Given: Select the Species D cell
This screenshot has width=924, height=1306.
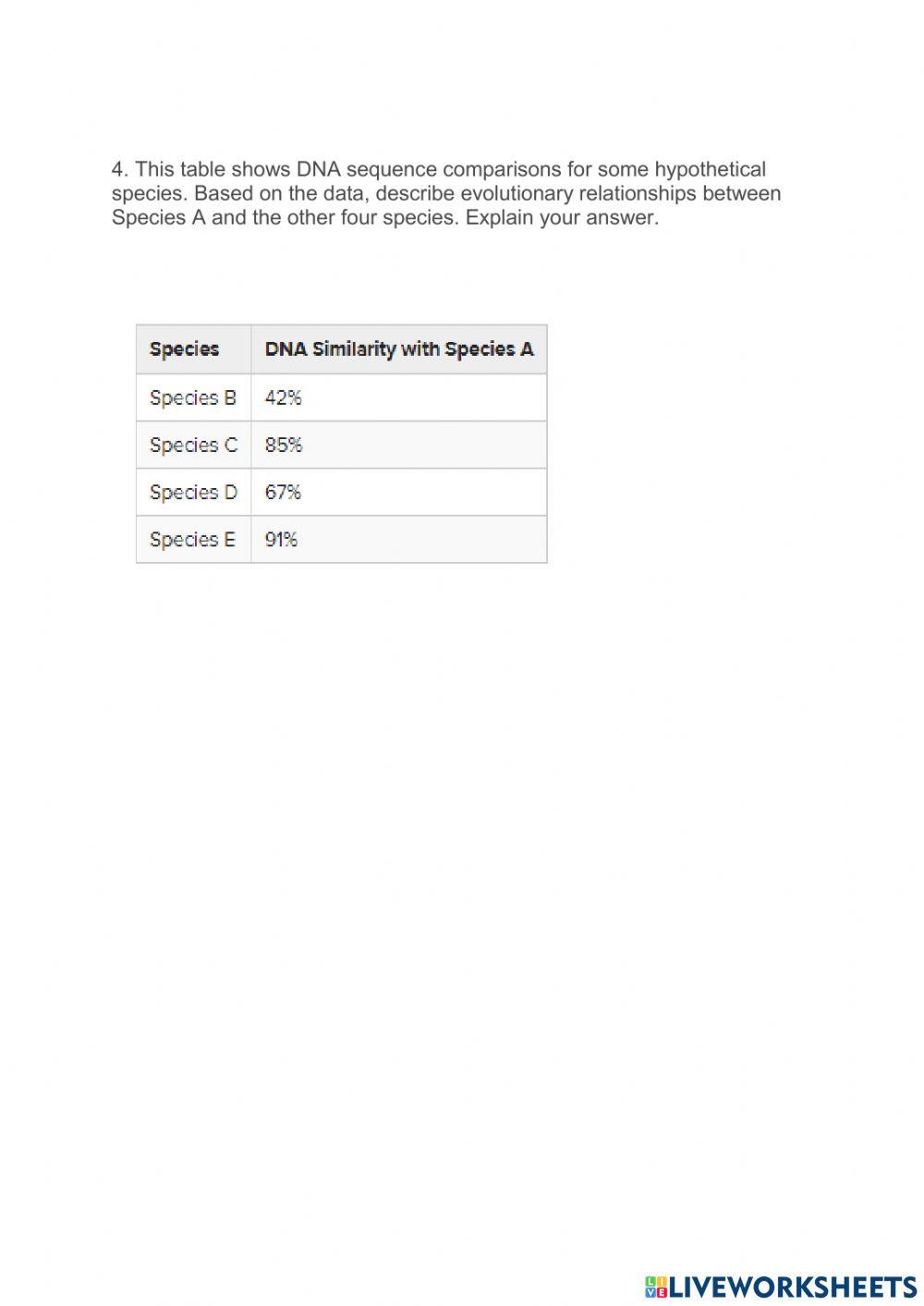Looking at the screenshot, I should (x=193, y=492).
